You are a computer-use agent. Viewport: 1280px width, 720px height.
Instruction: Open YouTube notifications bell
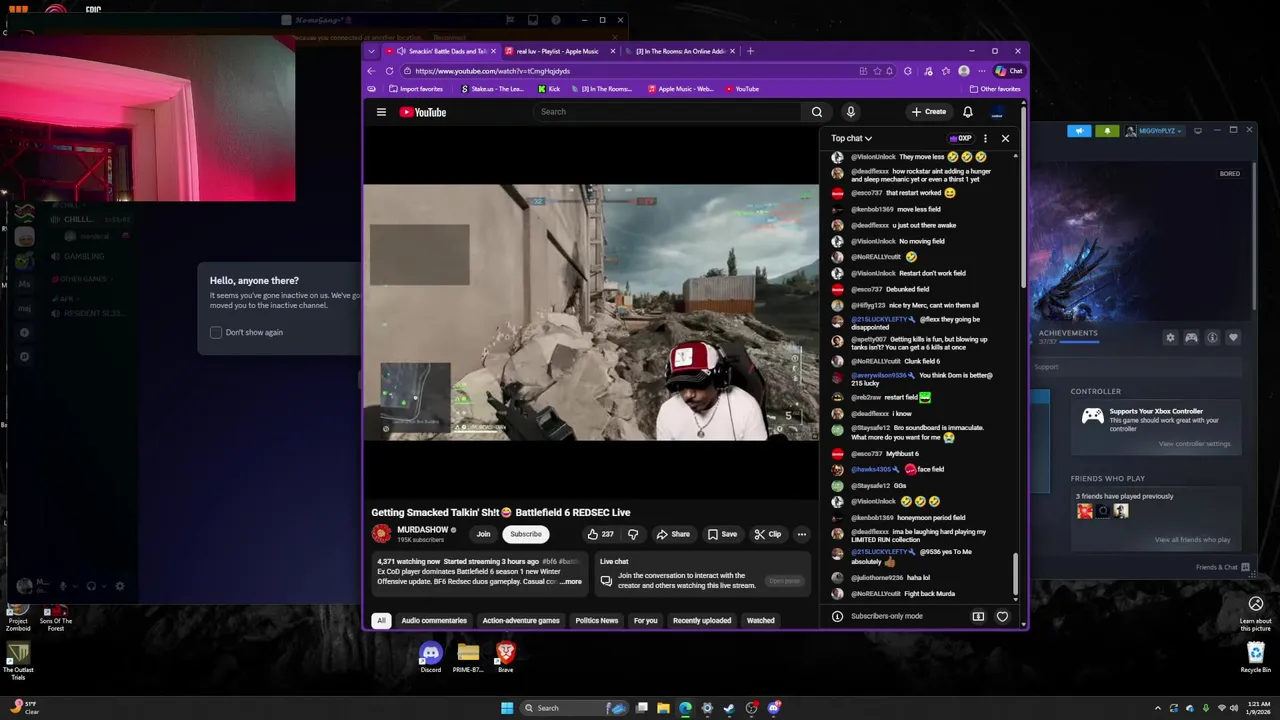point(968,112)
